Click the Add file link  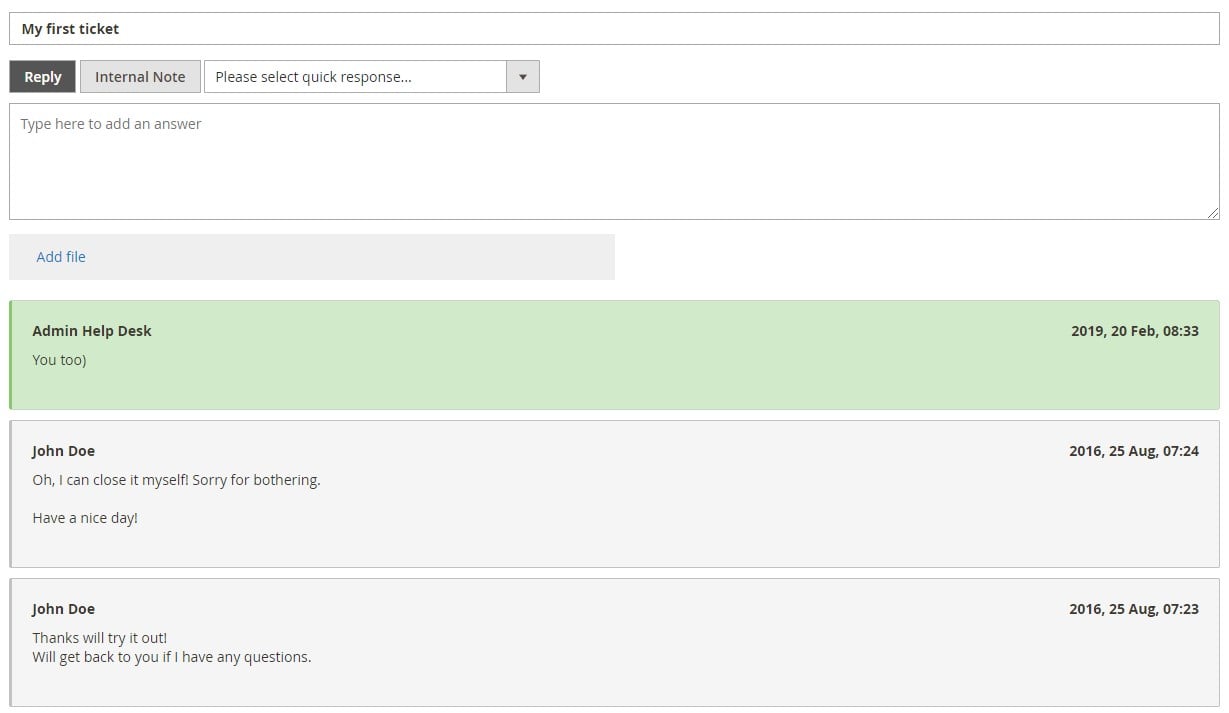click(x=61, y=257)
